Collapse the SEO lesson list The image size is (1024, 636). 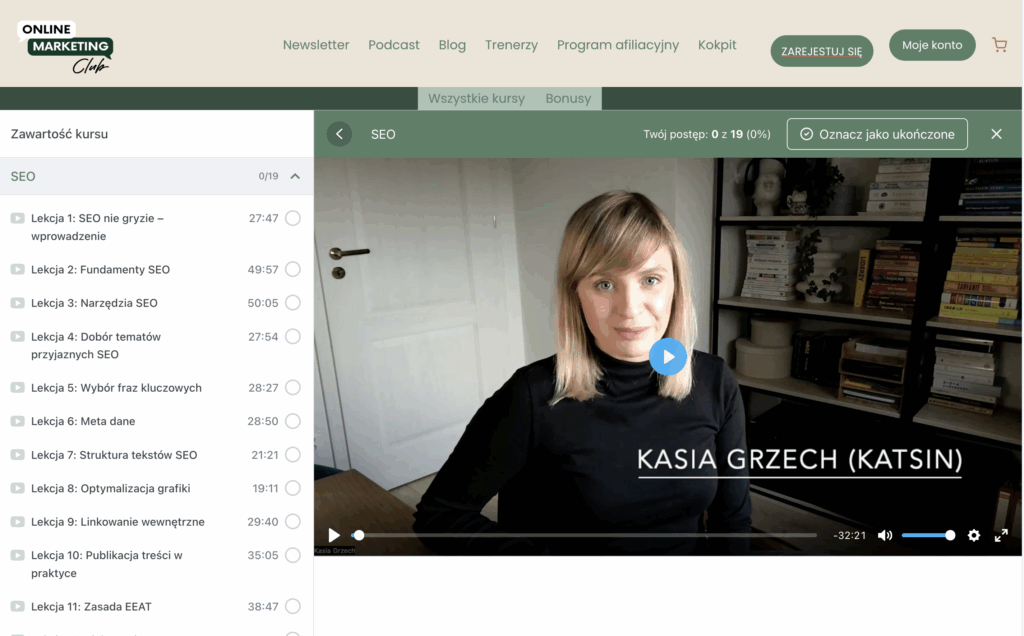[x=296, y=176]
